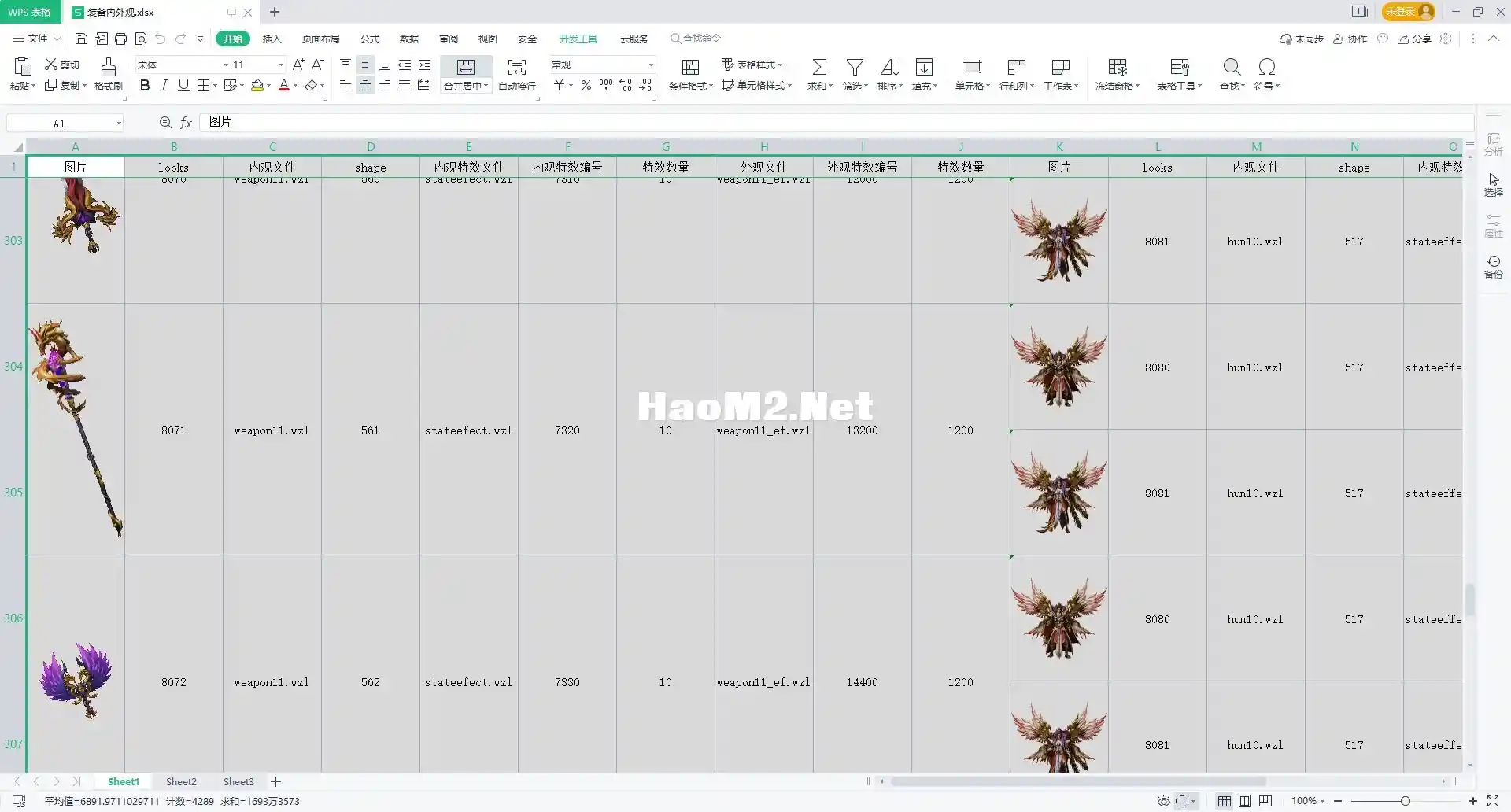Viewport: 1511px width, 812px height.
Task: Click the zoom in plus button
Action: (x=1473, y=801)
